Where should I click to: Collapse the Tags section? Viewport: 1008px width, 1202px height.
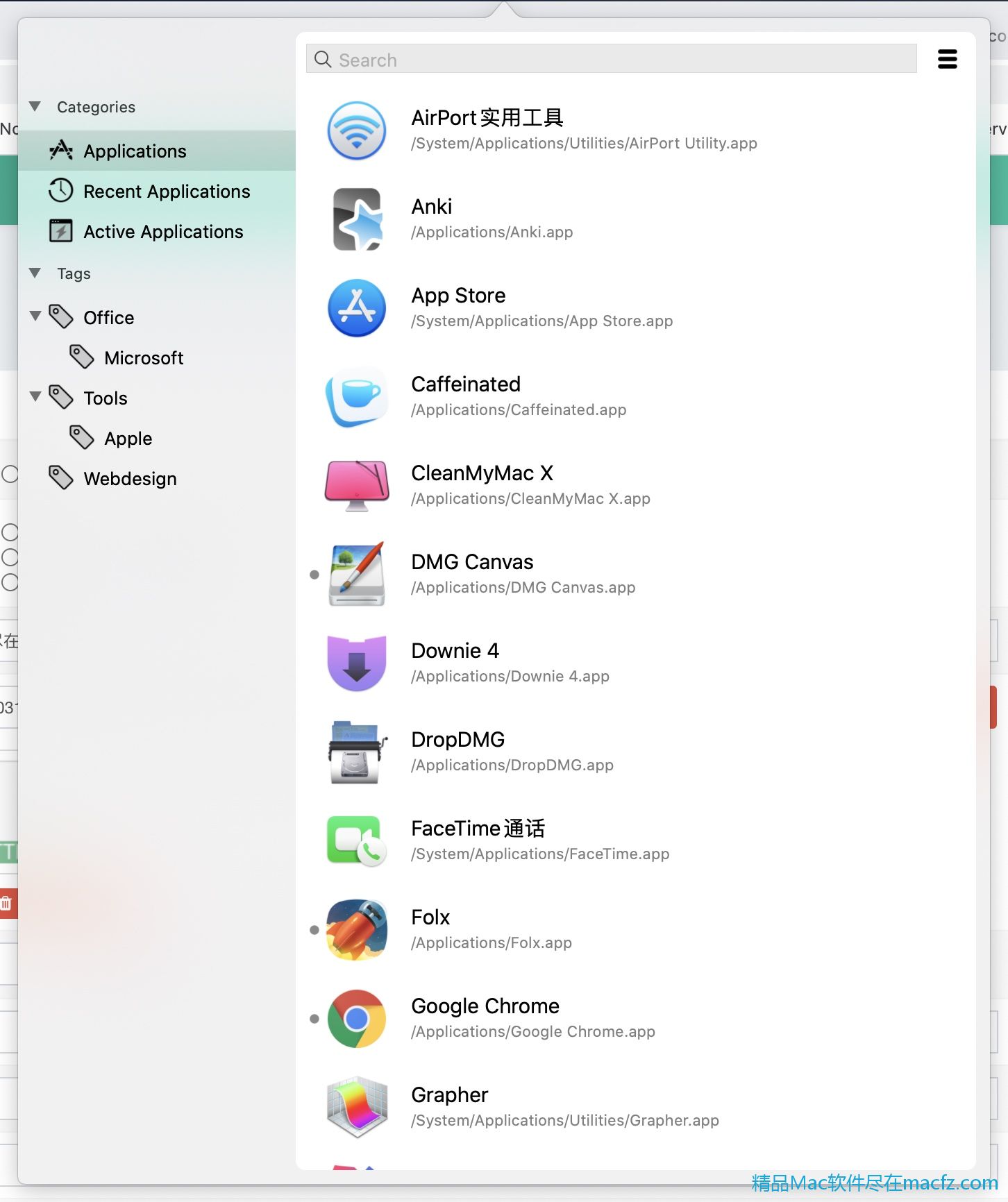coord(35,273)
